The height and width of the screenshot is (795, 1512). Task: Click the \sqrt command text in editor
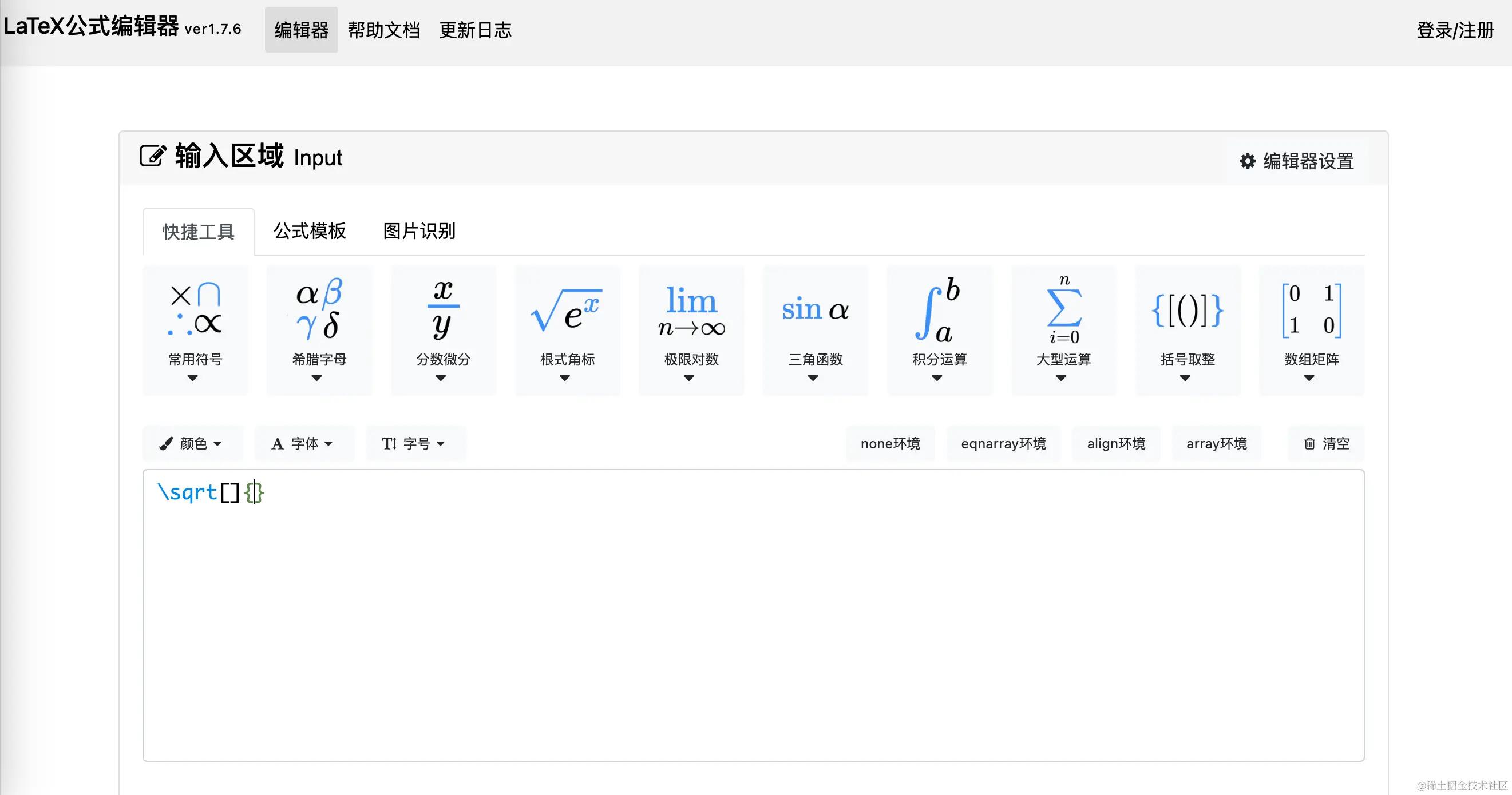(187, 492)
